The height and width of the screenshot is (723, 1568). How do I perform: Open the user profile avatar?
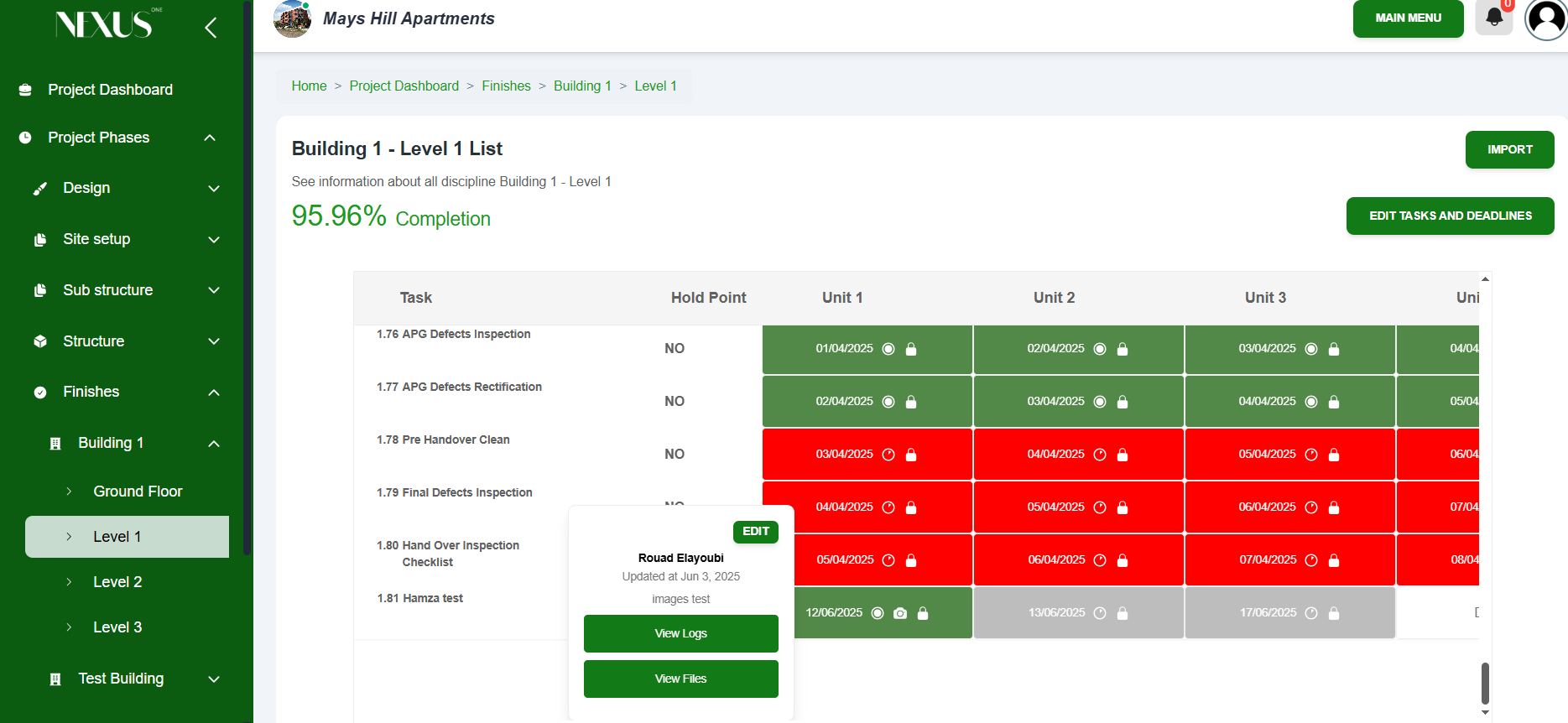point(1545,19)
